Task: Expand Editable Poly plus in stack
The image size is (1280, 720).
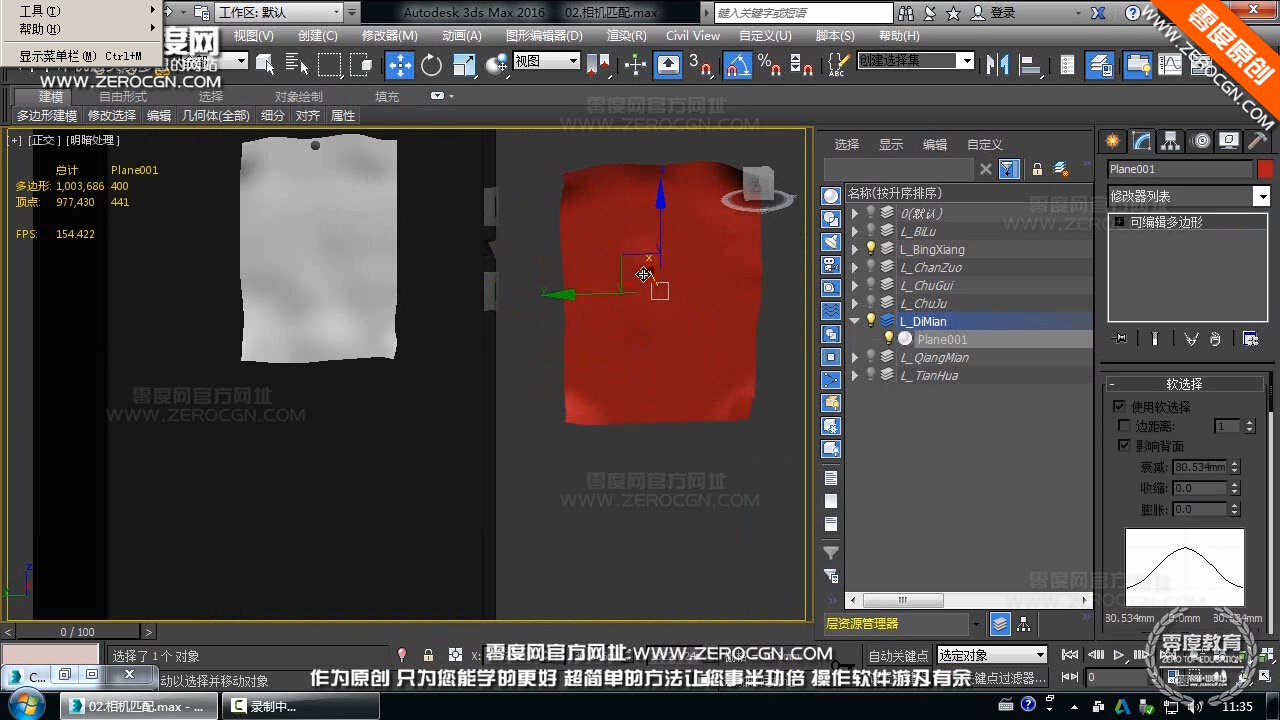Action: [1120, 222]
